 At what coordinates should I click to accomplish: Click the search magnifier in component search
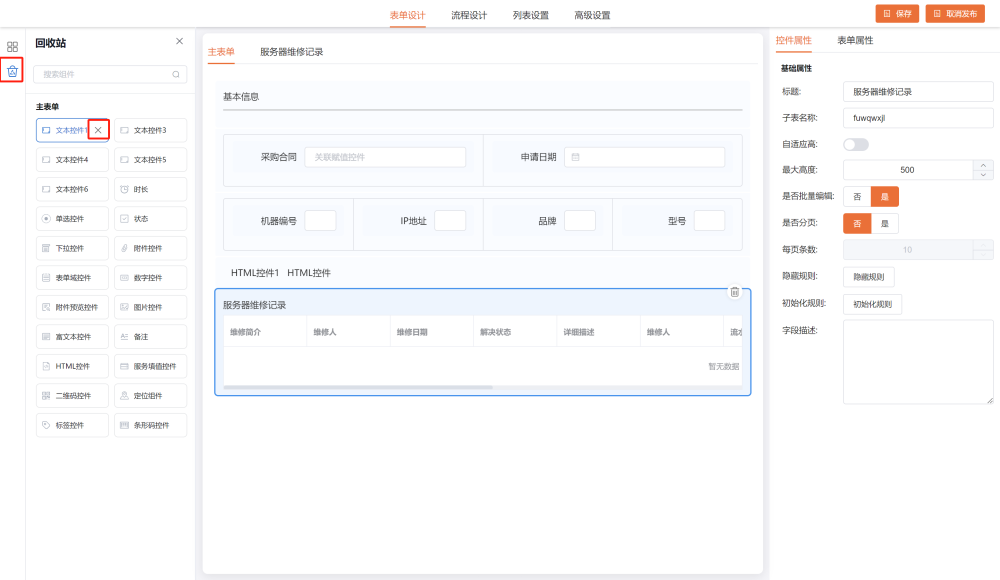(176, 74)
